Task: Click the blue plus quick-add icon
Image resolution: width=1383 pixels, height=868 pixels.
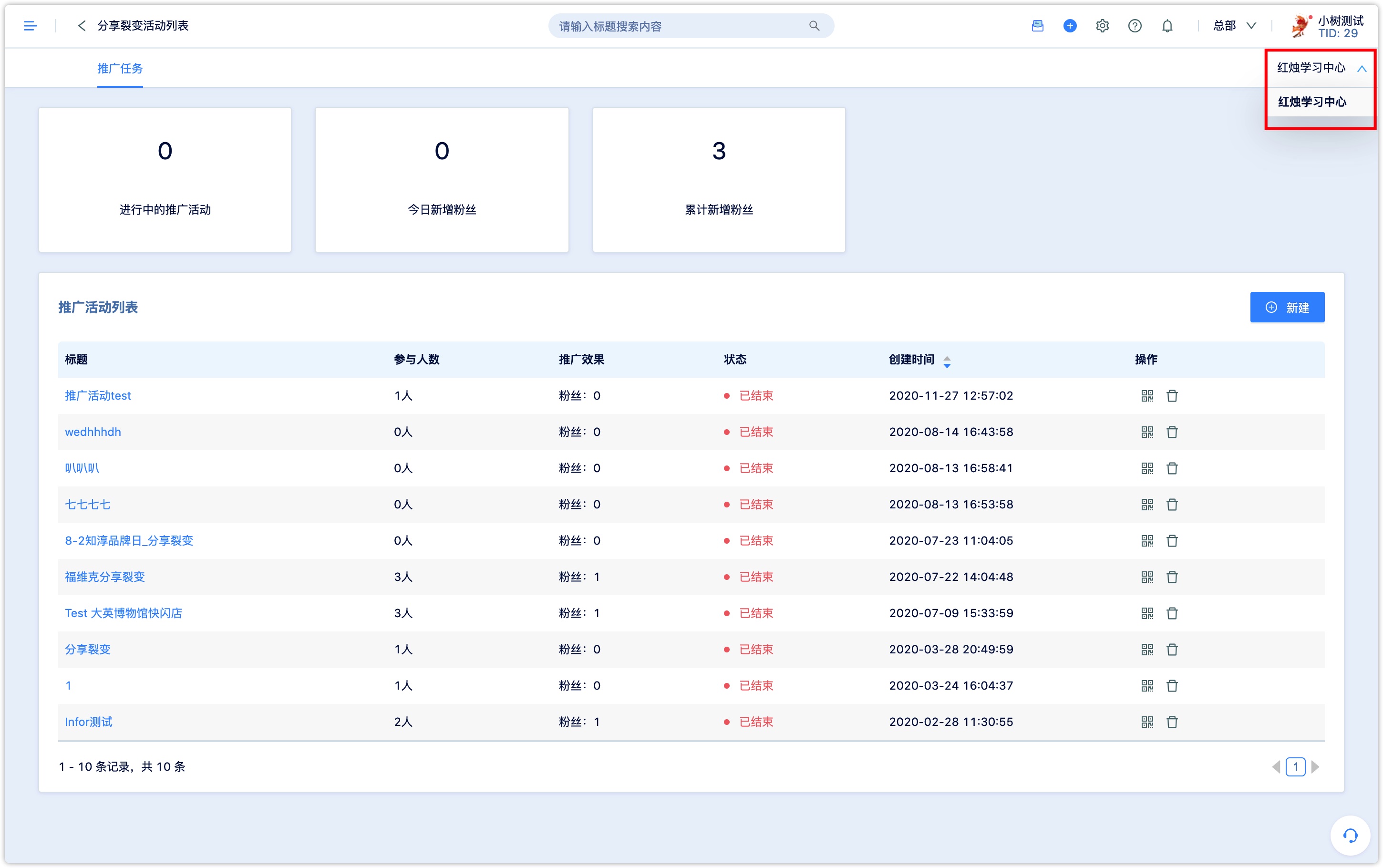Action: [x=1070, y=26]
